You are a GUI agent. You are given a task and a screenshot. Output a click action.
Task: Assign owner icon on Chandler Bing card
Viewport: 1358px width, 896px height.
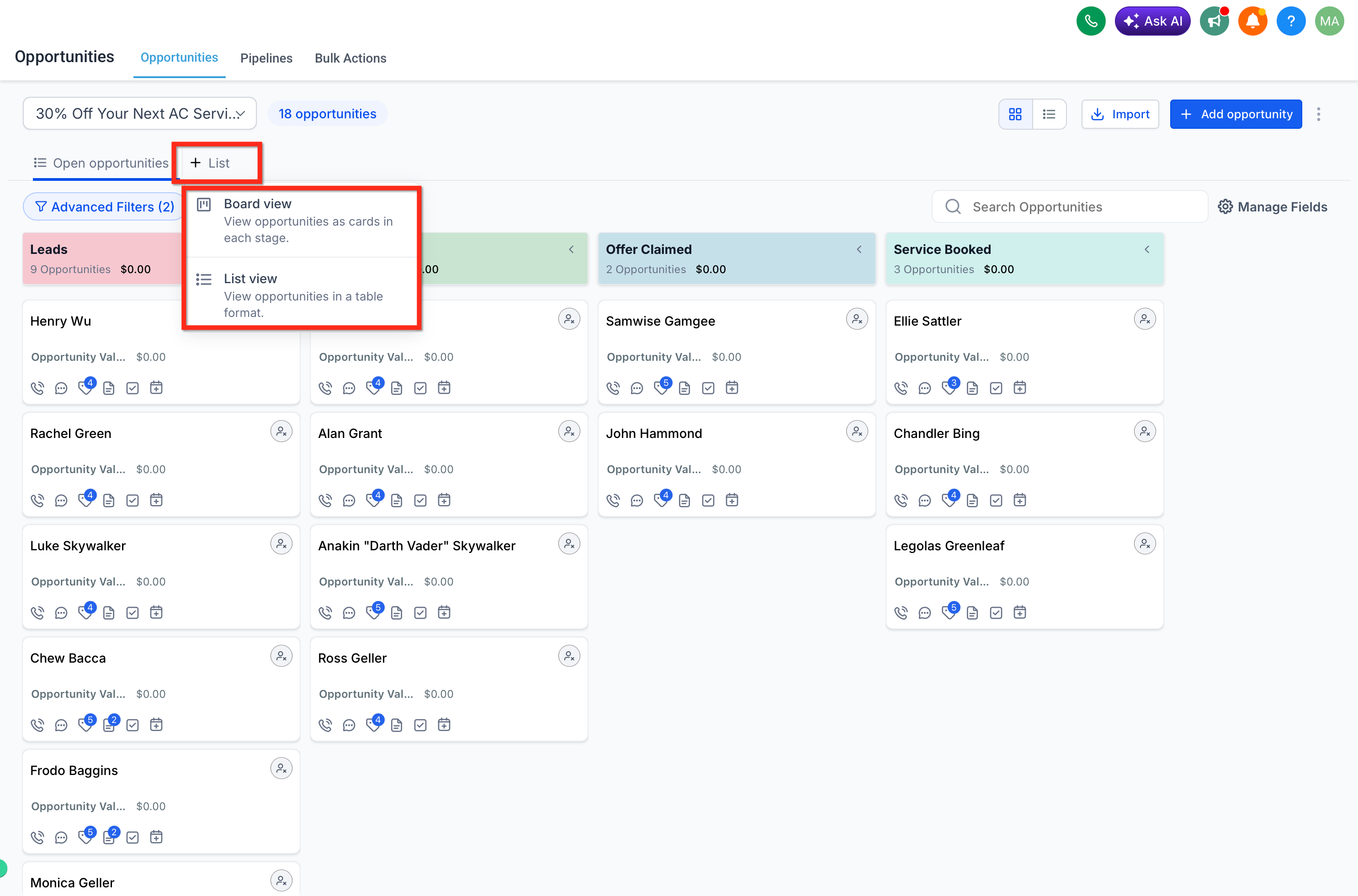pos(1145,432)
